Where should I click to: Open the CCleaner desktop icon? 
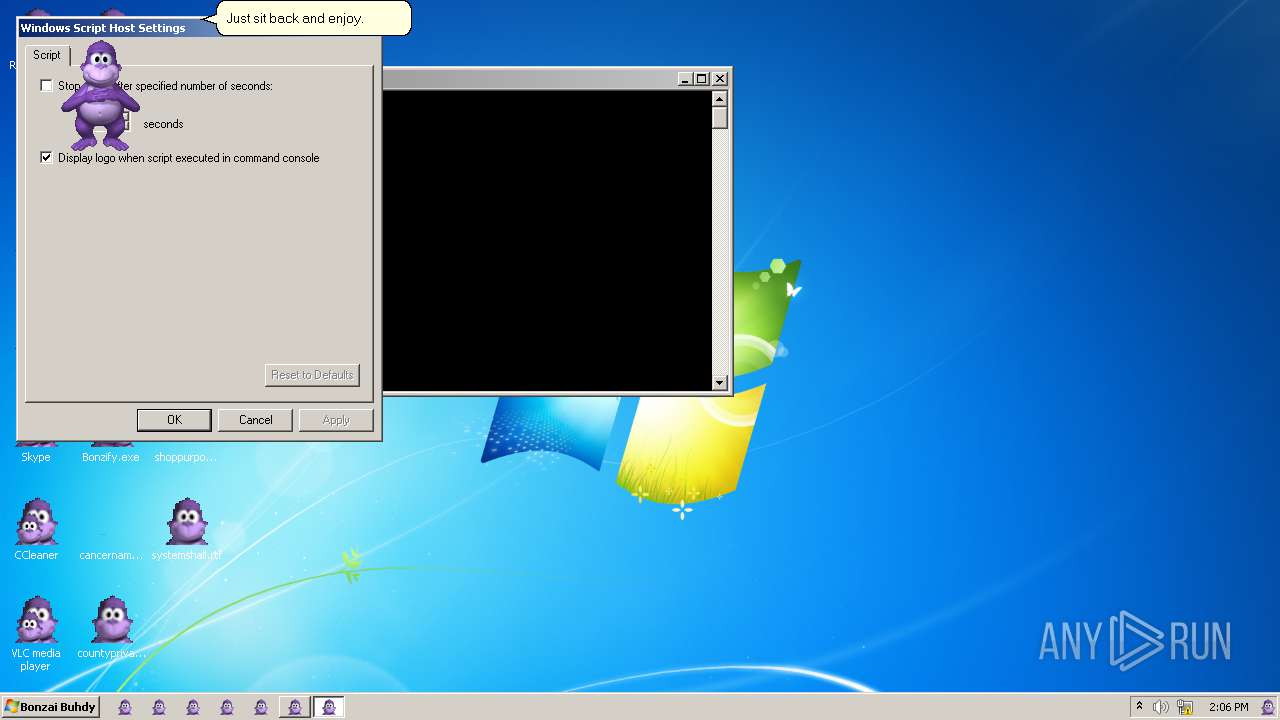pyautogui.click(x=36, y=530)
